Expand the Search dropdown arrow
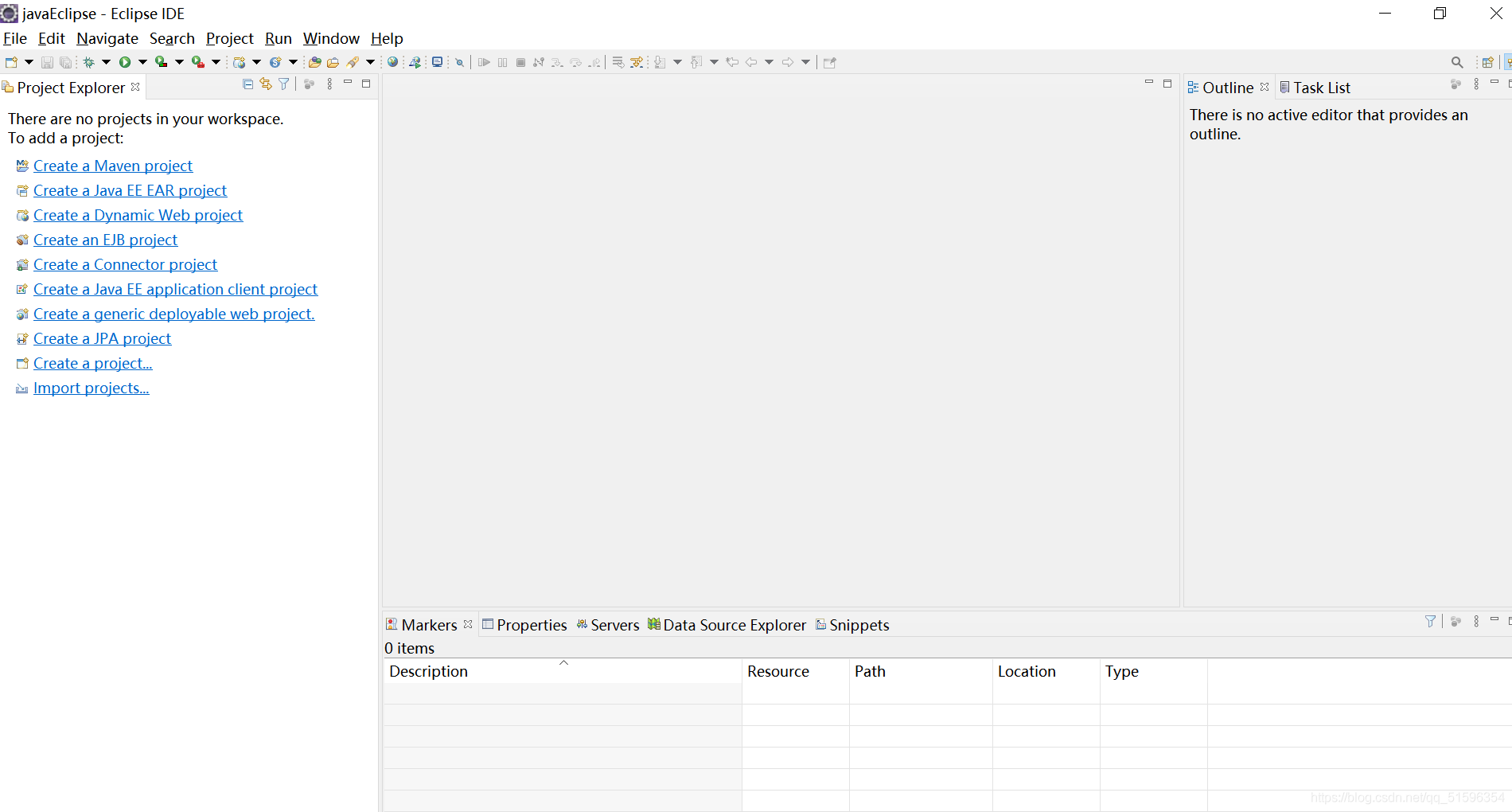The width and height of the screenshot is (1512, 812). tap(370, 62)
